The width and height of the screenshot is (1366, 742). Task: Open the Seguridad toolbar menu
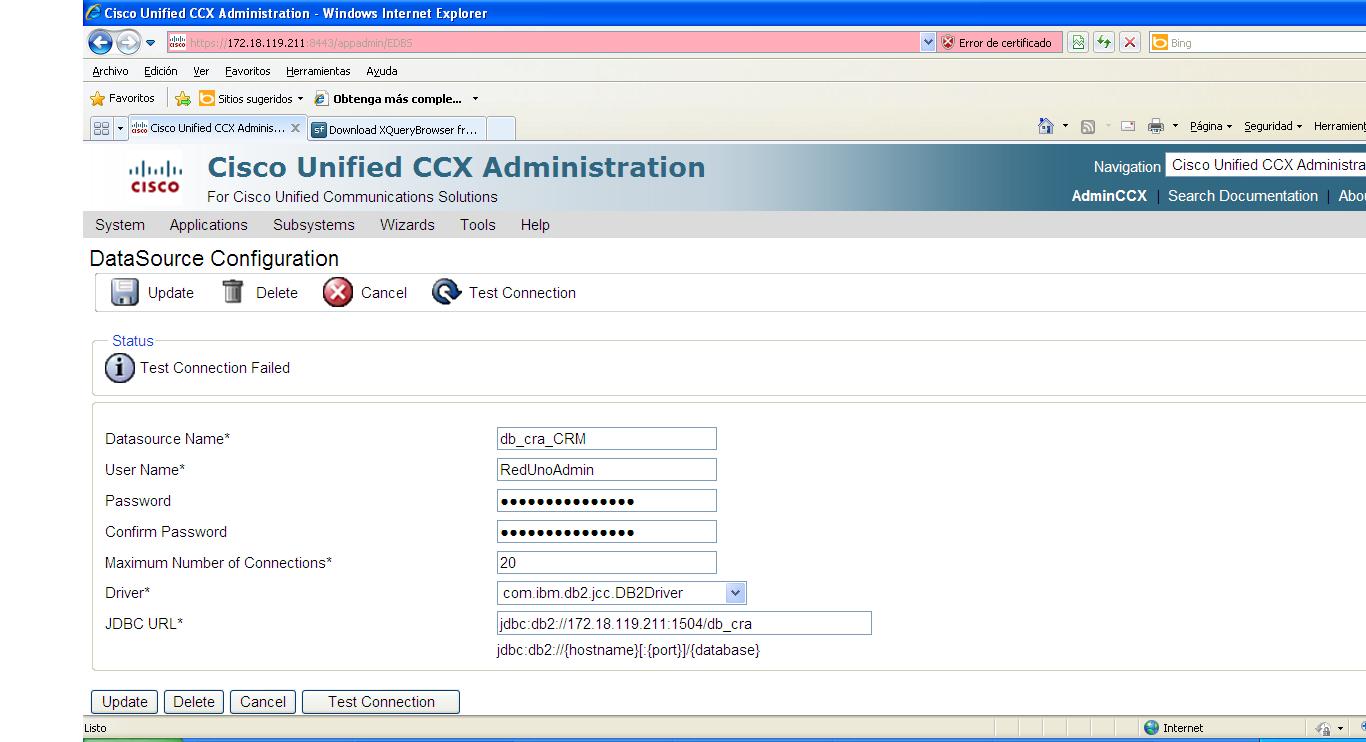click(1273, 126)
